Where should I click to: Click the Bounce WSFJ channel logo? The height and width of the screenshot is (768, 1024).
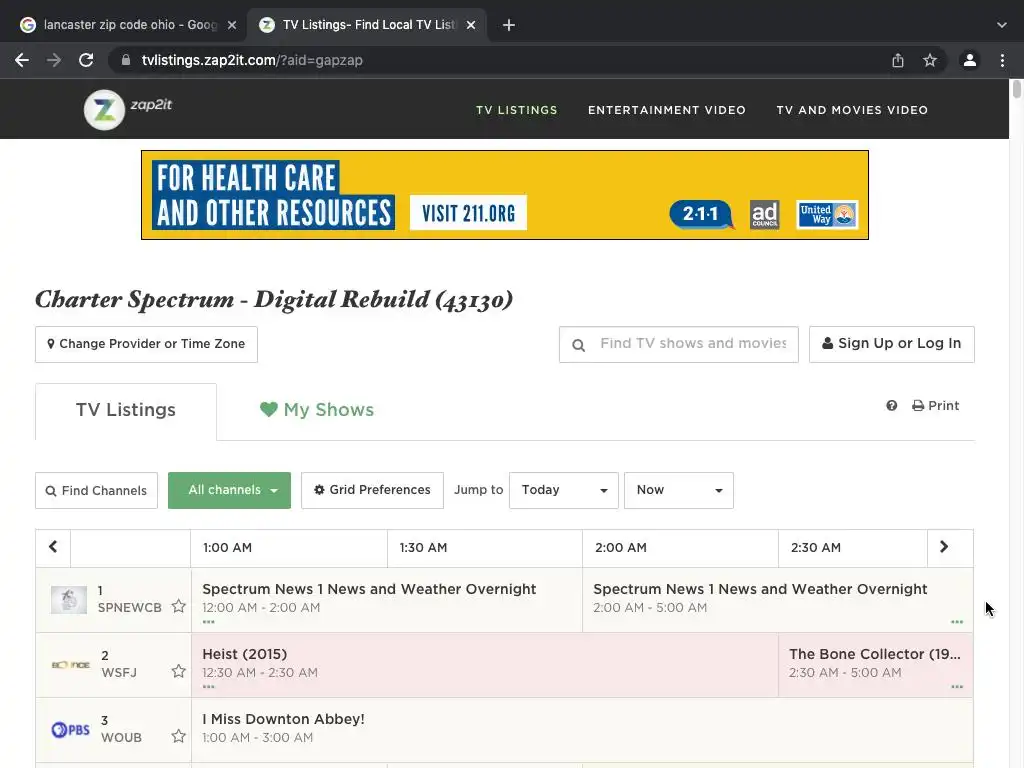71,665
